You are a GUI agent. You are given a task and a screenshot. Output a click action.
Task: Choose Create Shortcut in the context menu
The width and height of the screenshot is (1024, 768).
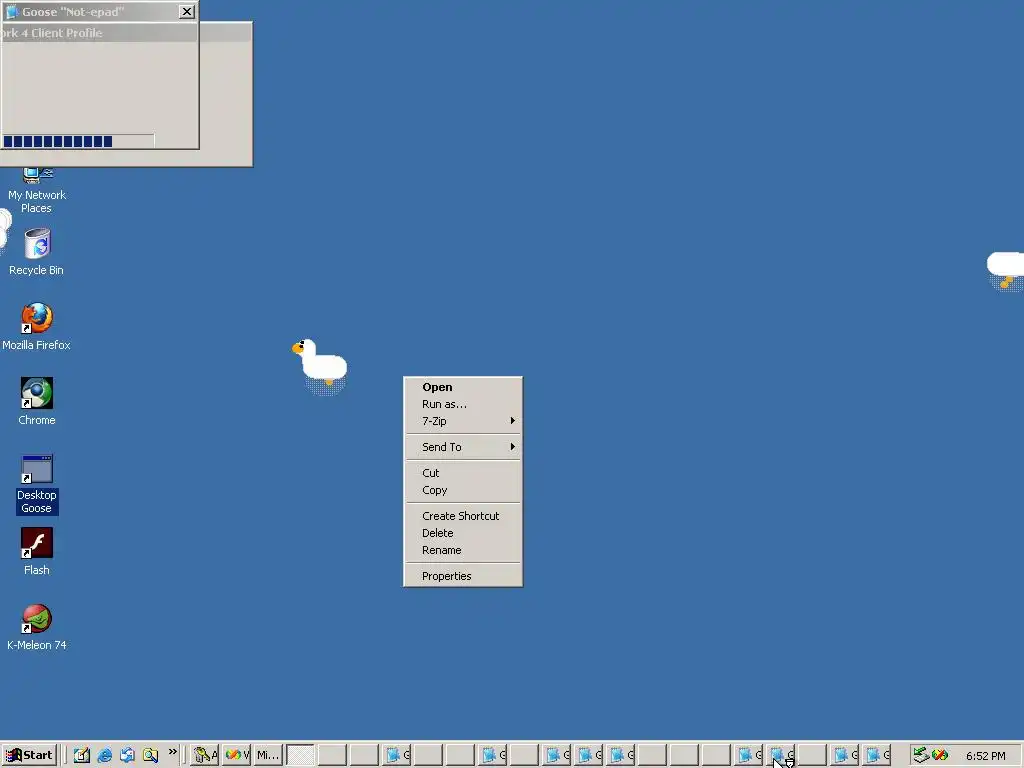463,516
